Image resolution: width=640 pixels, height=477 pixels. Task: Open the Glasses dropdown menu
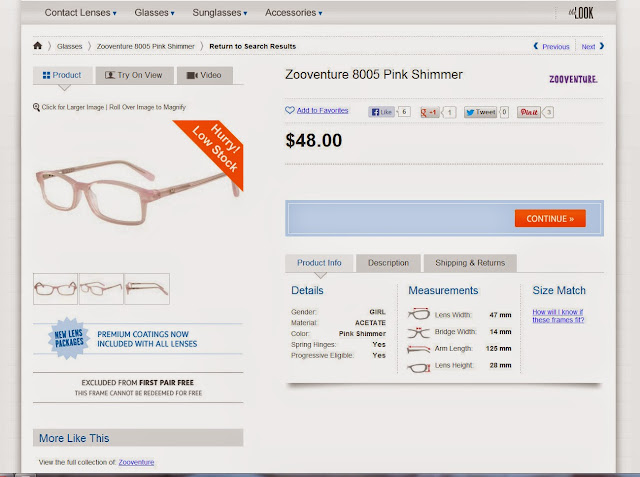tap(154, 13)
